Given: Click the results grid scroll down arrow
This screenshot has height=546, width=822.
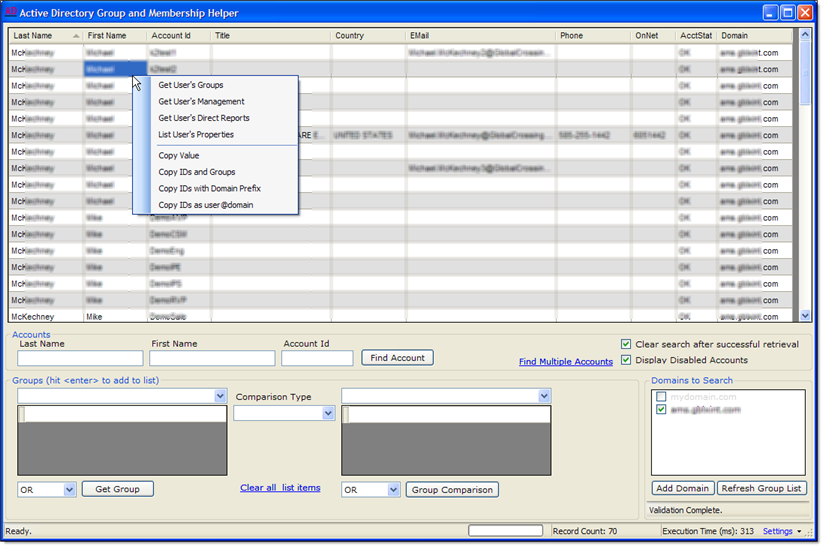Looking at the screenshot, I should click(805, 315).
